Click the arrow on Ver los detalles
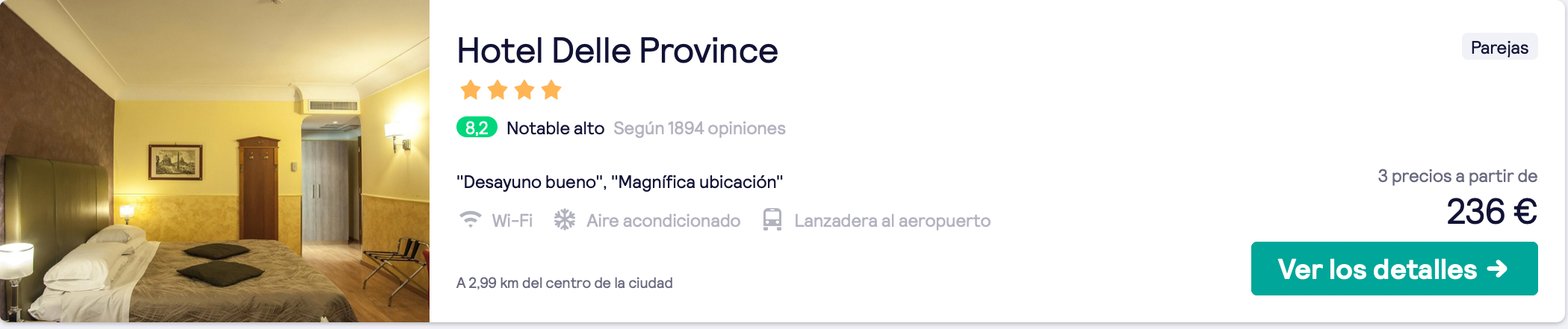Image resolution: width=1568 pixels, height=329 pixels. (x=1497, y=269)
